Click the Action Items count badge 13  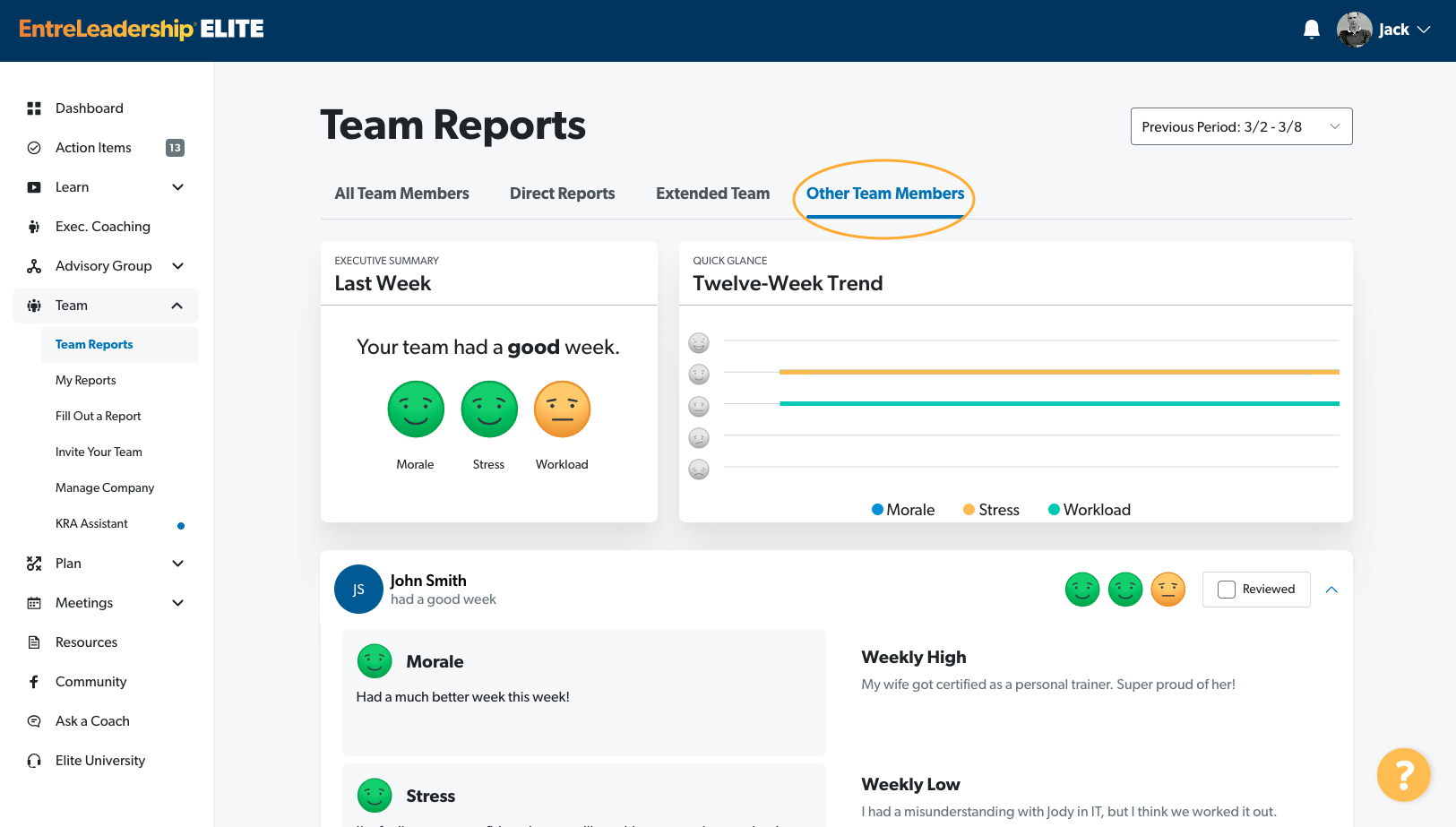pos(175,148)
